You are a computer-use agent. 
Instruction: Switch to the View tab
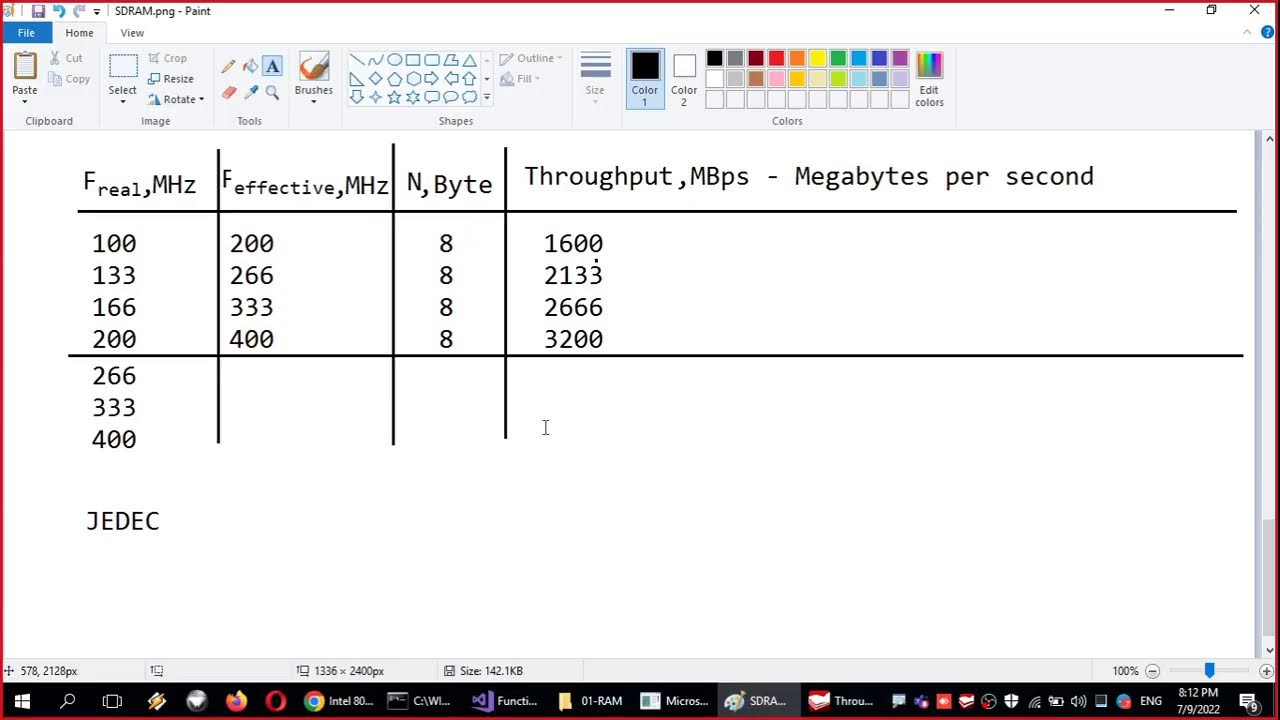[132, 32]
